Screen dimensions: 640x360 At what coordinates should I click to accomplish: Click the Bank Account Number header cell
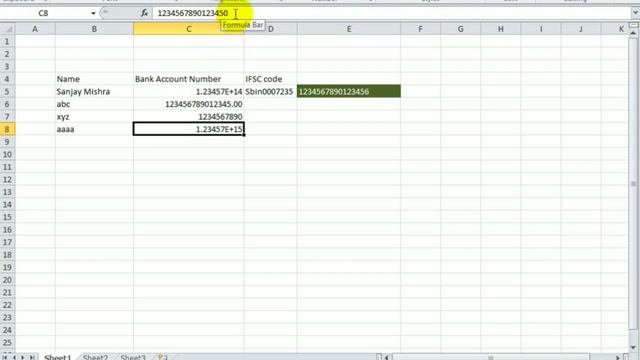[x=189, y=79]
